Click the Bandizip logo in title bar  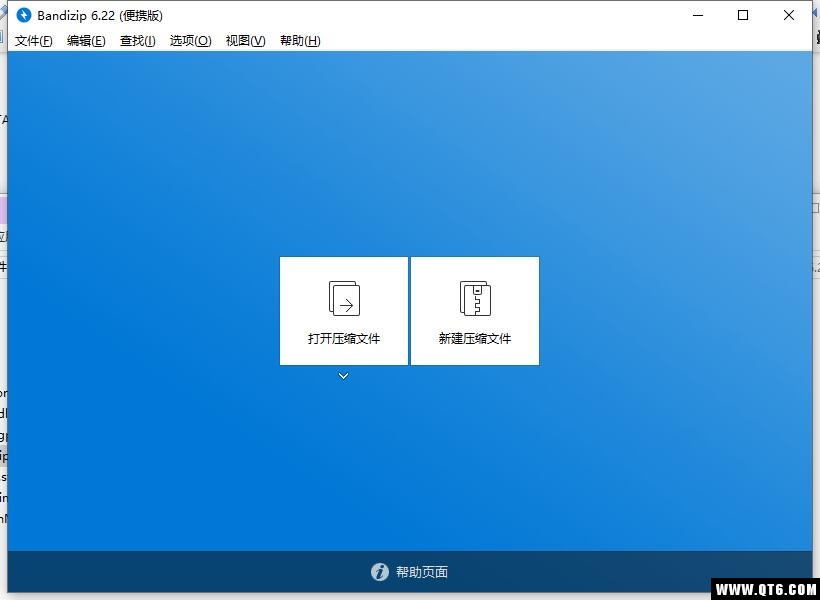click(x=24, y=15)
